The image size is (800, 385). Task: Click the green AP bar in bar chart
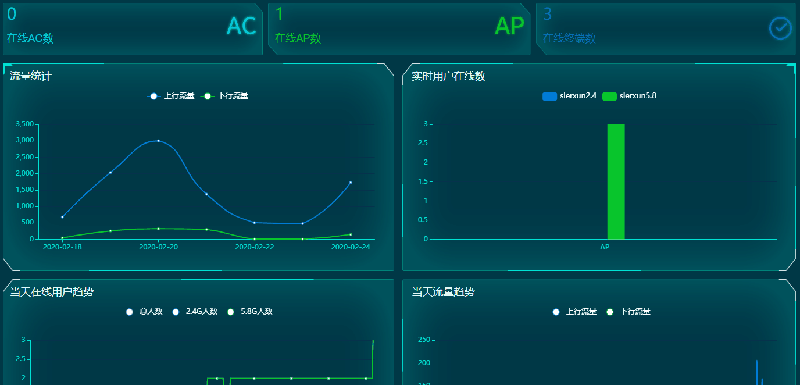click(616, 182)
